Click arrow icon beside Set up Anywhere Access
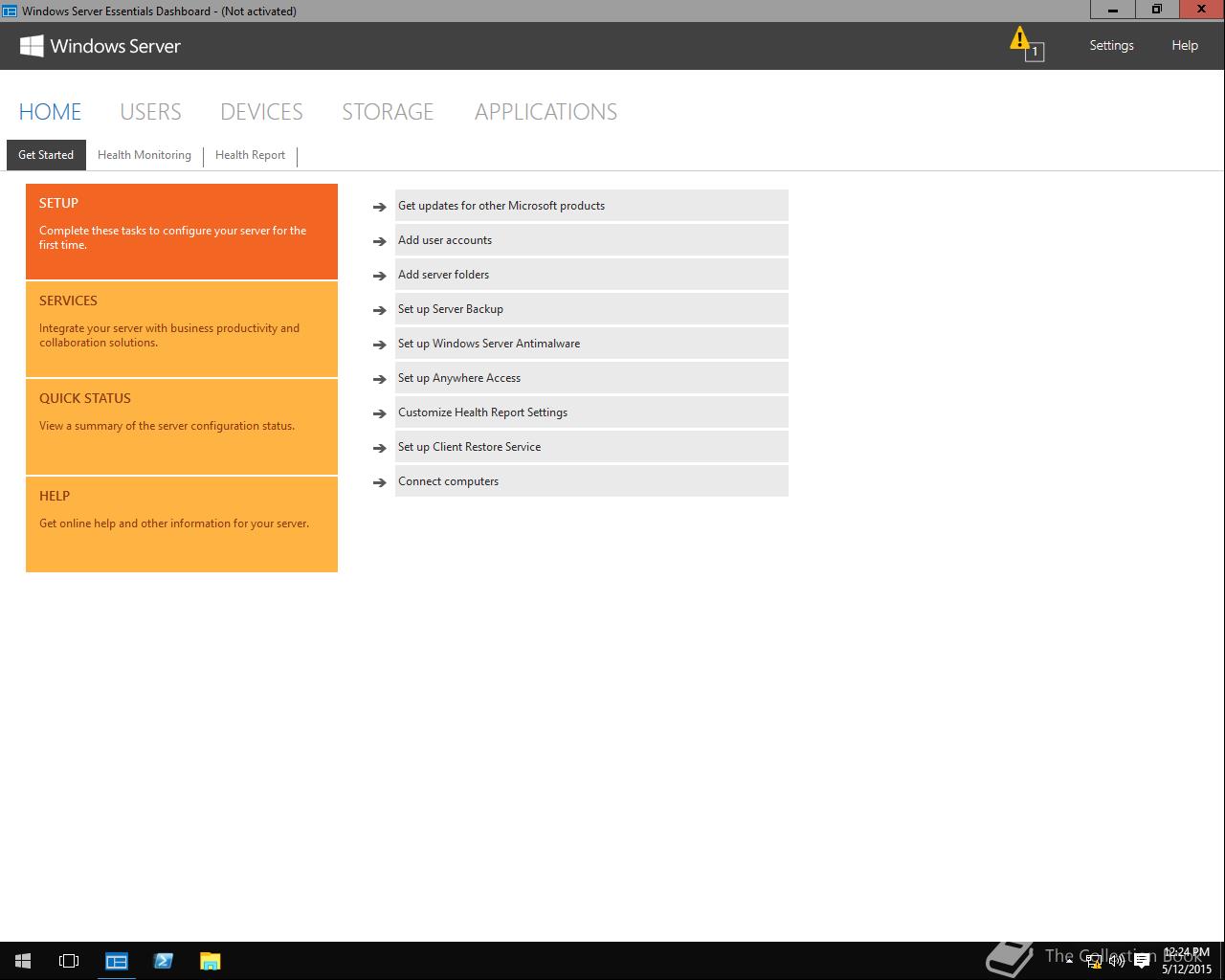1225x980 pixels. [380, 379]
